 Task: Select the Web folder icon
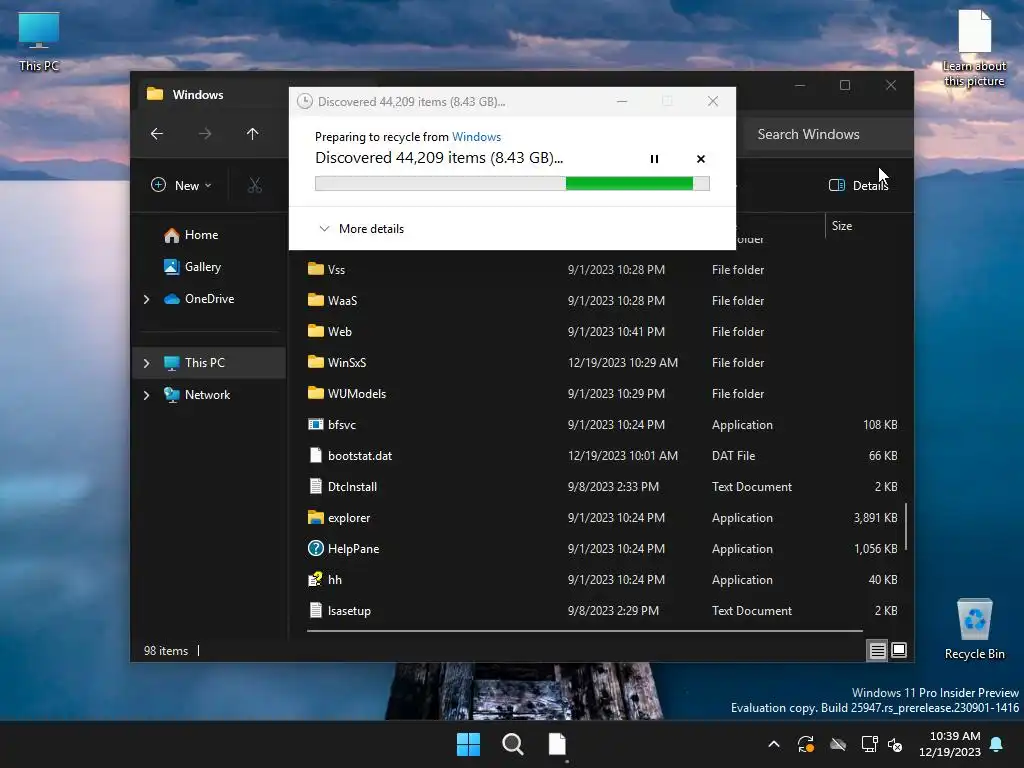(316, 331)
